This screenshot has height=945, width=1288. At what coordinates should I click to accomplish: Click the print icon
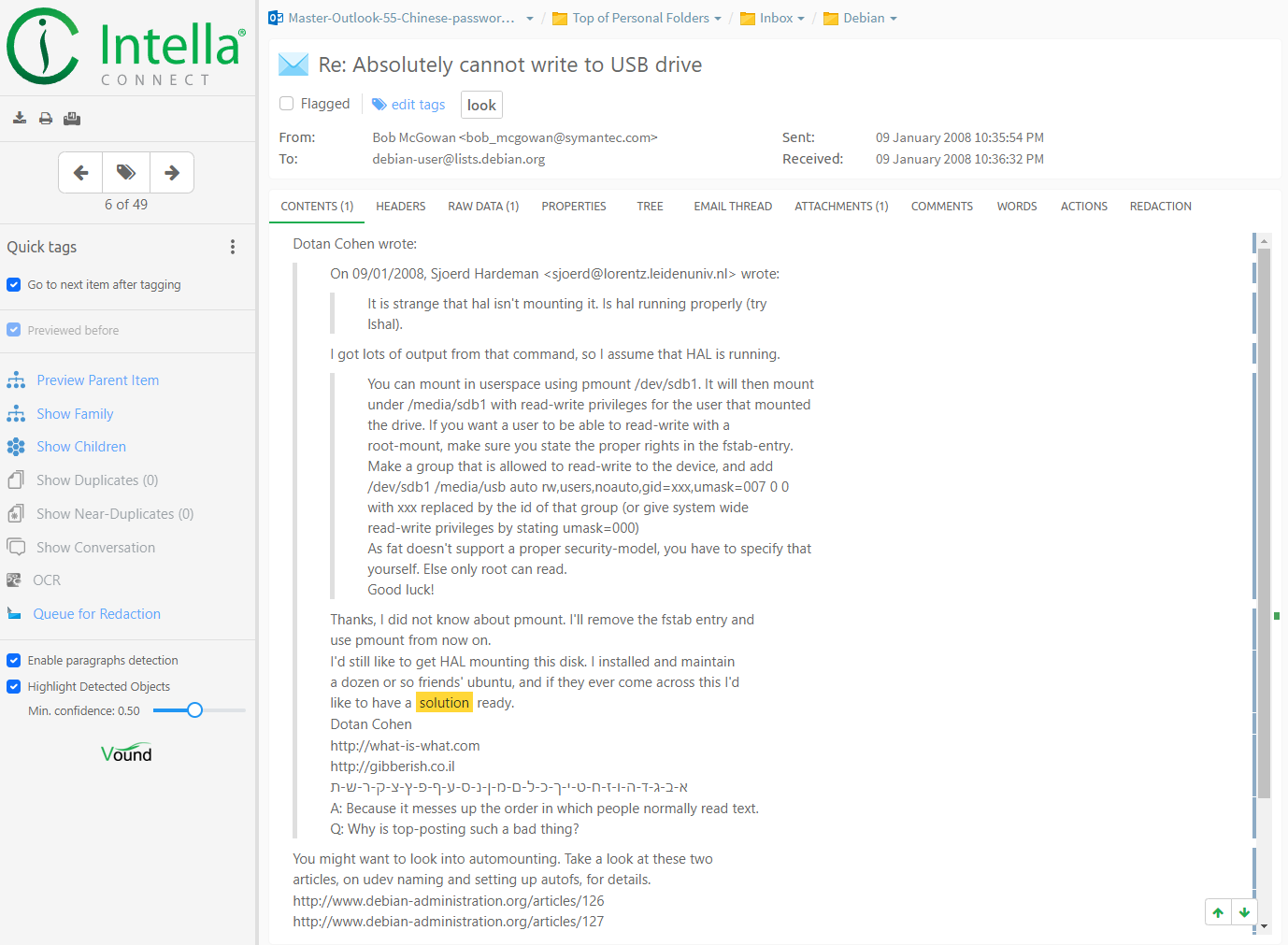tap(45, 119)
